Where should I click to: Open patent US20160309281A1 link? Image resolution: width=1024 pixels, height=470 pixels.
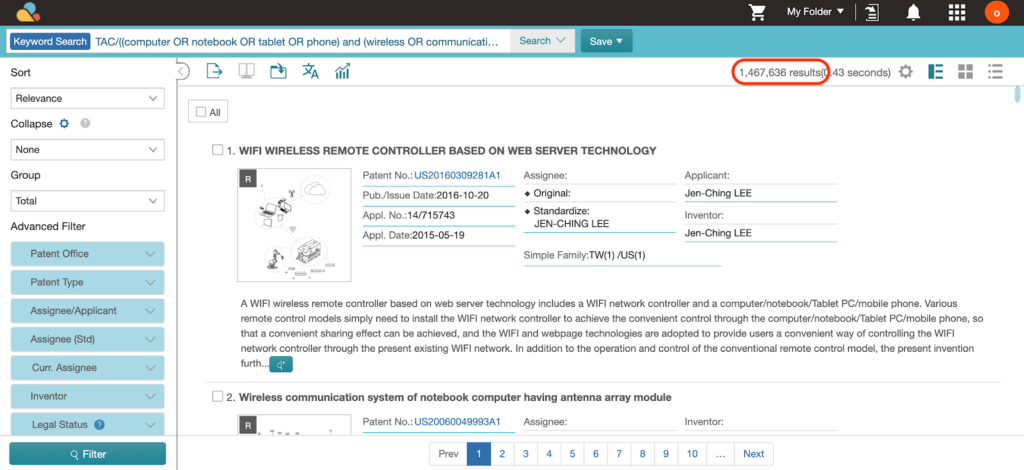[457, 176]
